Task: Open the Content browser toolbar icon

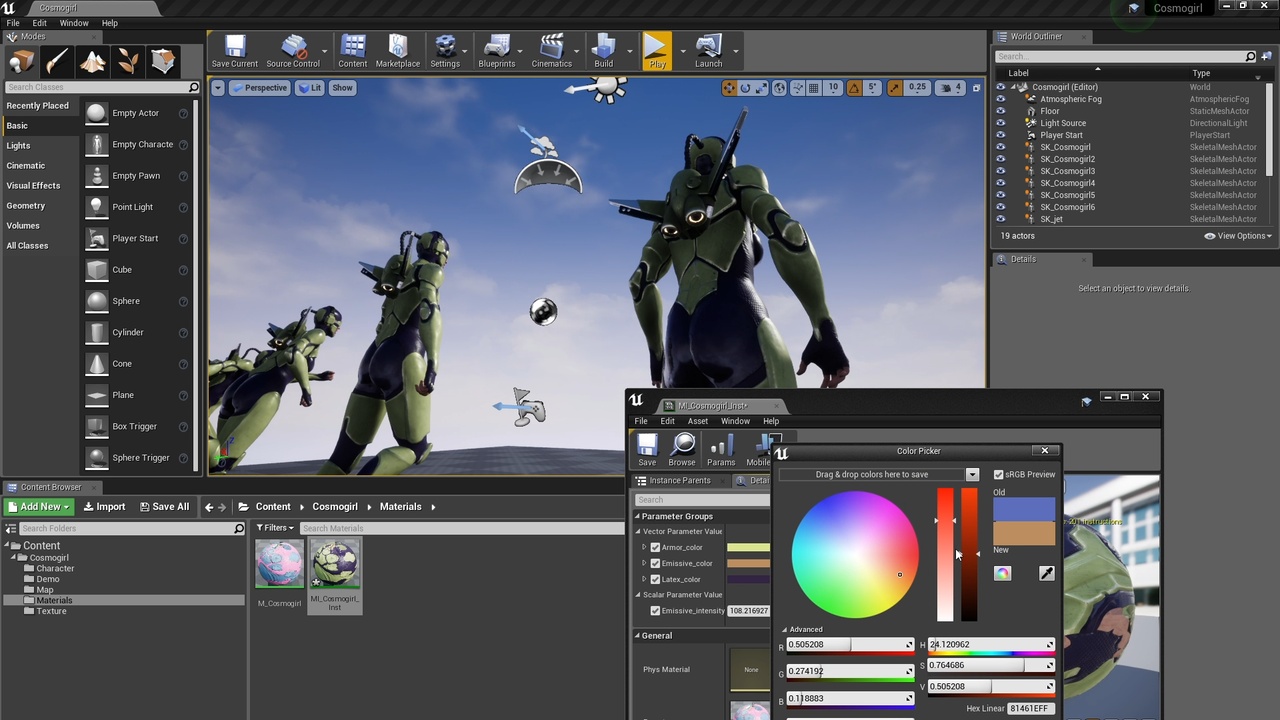Action: pyautogui.click(x=352, y=51)
